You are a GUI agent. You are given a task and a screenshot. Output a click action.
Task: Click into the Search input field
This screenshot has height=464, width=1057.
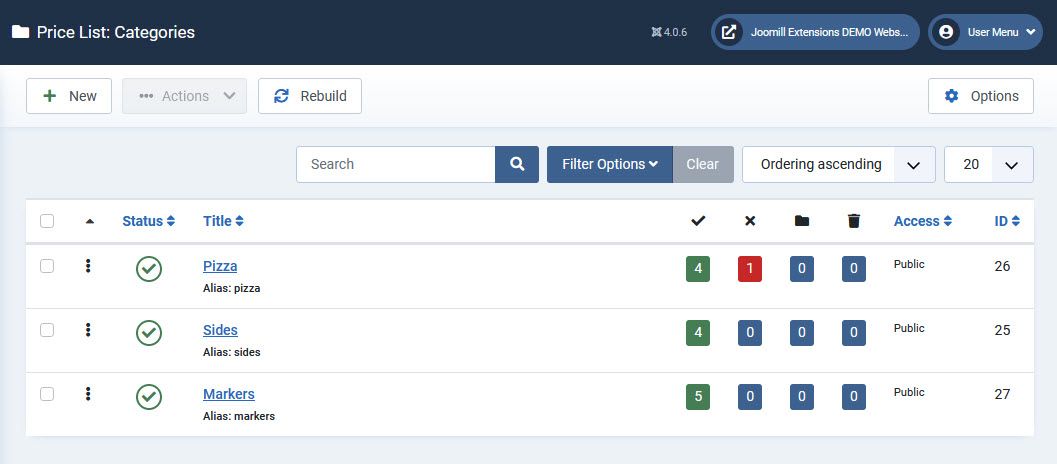coord(396,164)
